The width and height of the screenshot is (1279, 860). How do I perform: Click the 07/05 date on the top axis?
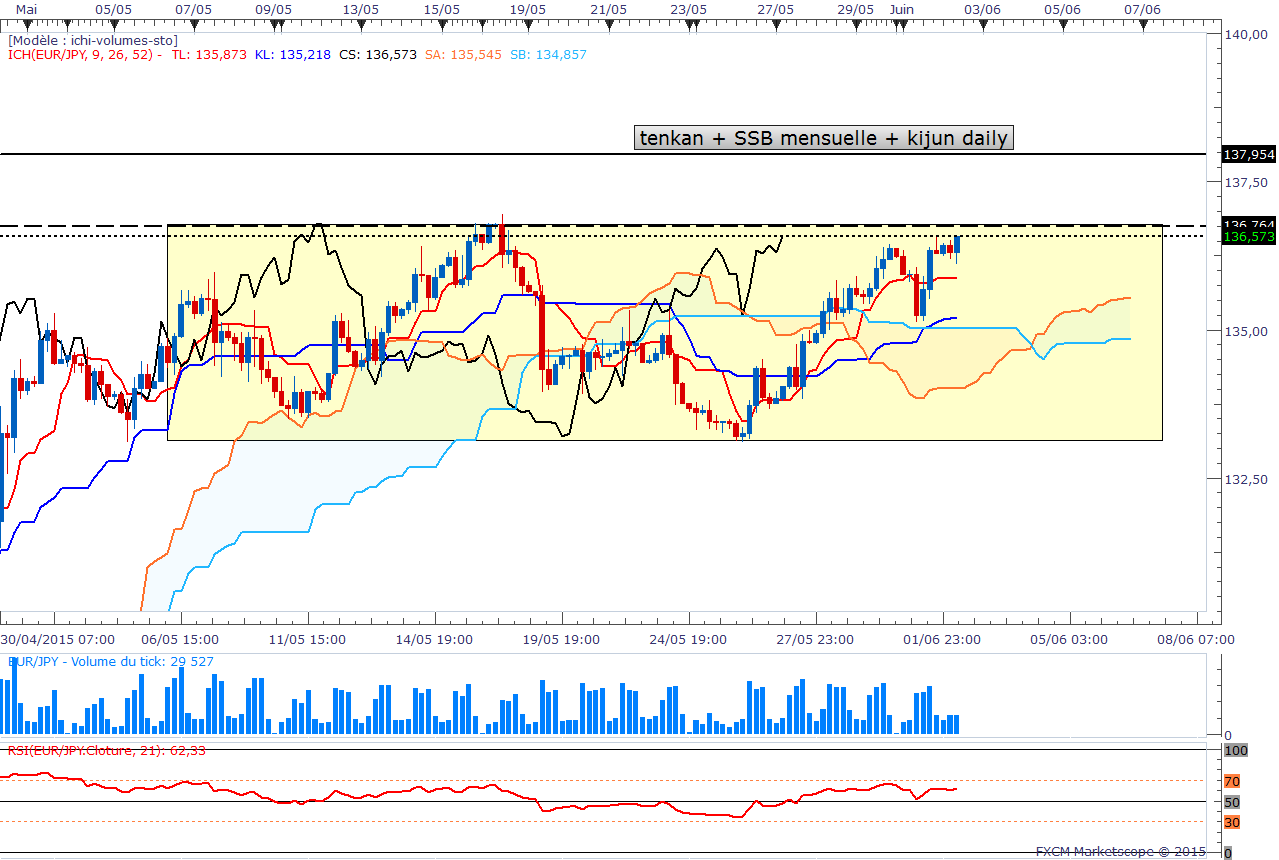click(x=193, y=8)
